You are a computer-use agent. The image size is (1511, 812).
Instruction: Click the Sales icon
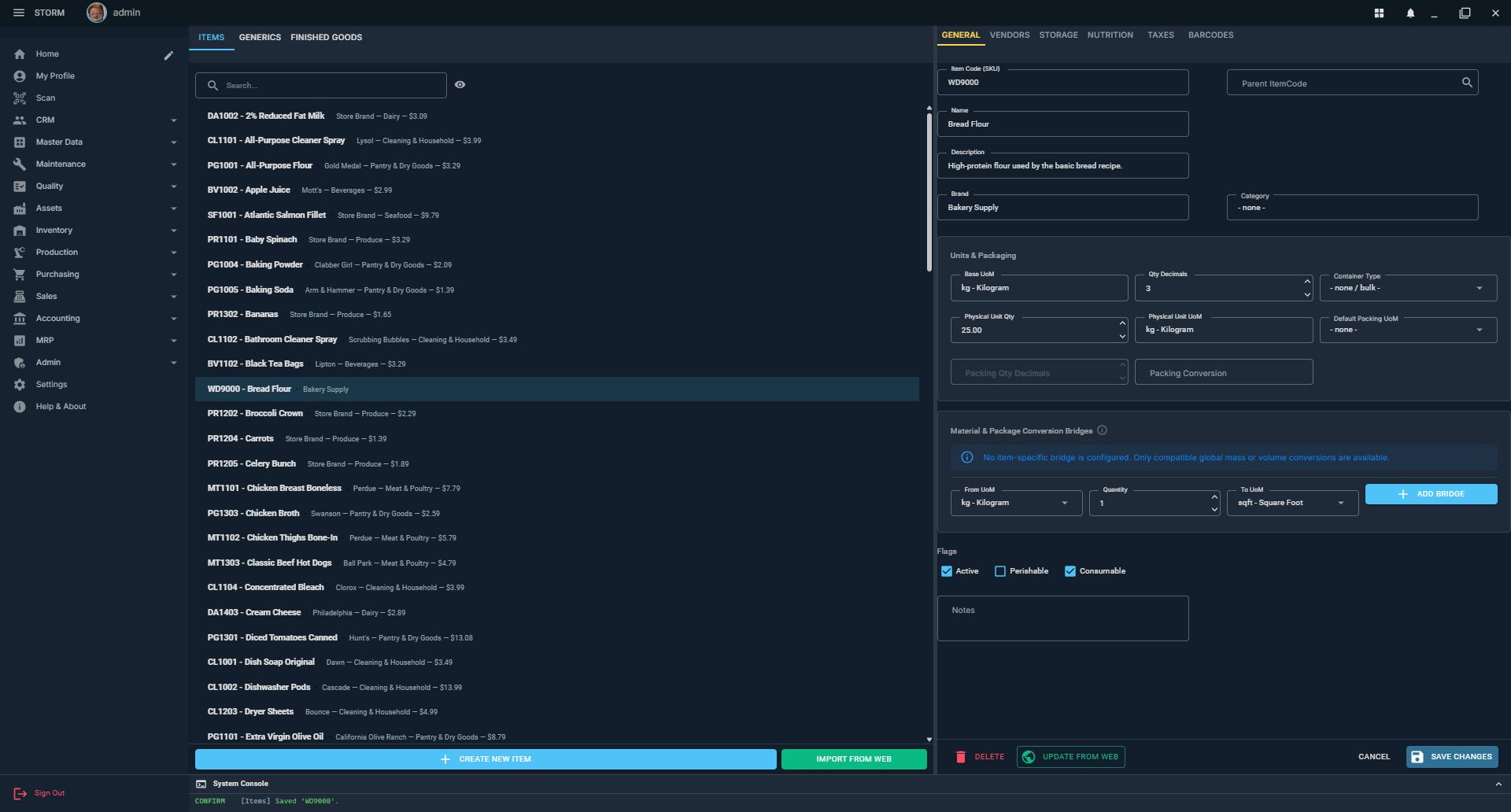[x=20, y=297]
